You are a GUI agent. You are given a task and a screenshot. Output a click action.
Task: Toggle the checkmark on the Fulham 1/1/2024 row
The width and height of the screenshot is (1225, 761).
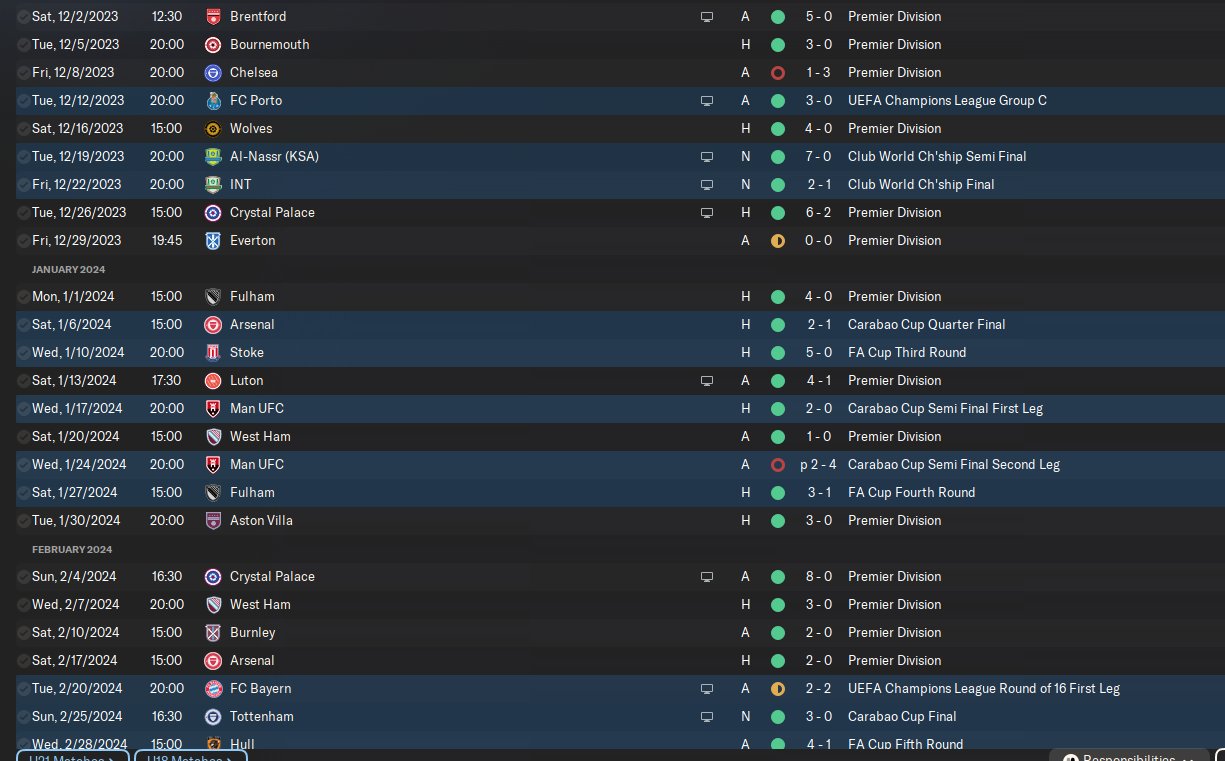point(23,297)
